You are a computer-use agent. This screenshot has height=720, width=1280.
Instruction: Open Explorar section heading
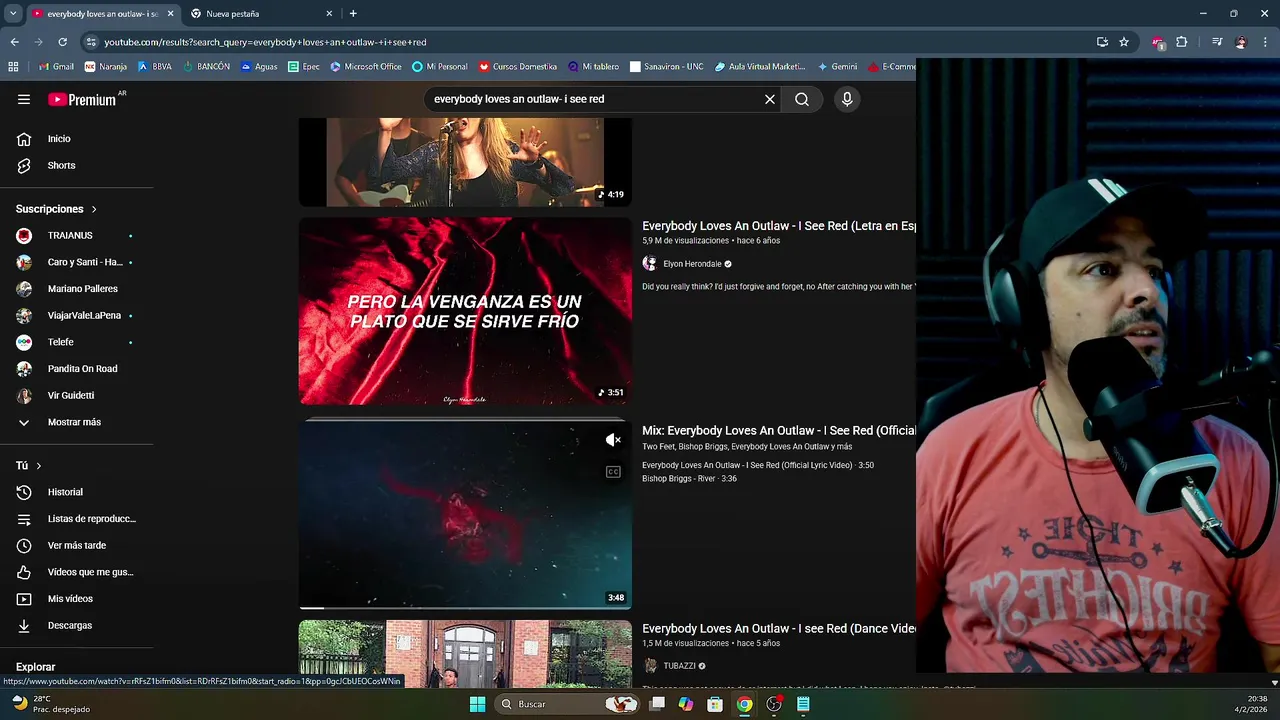[35, 667]
